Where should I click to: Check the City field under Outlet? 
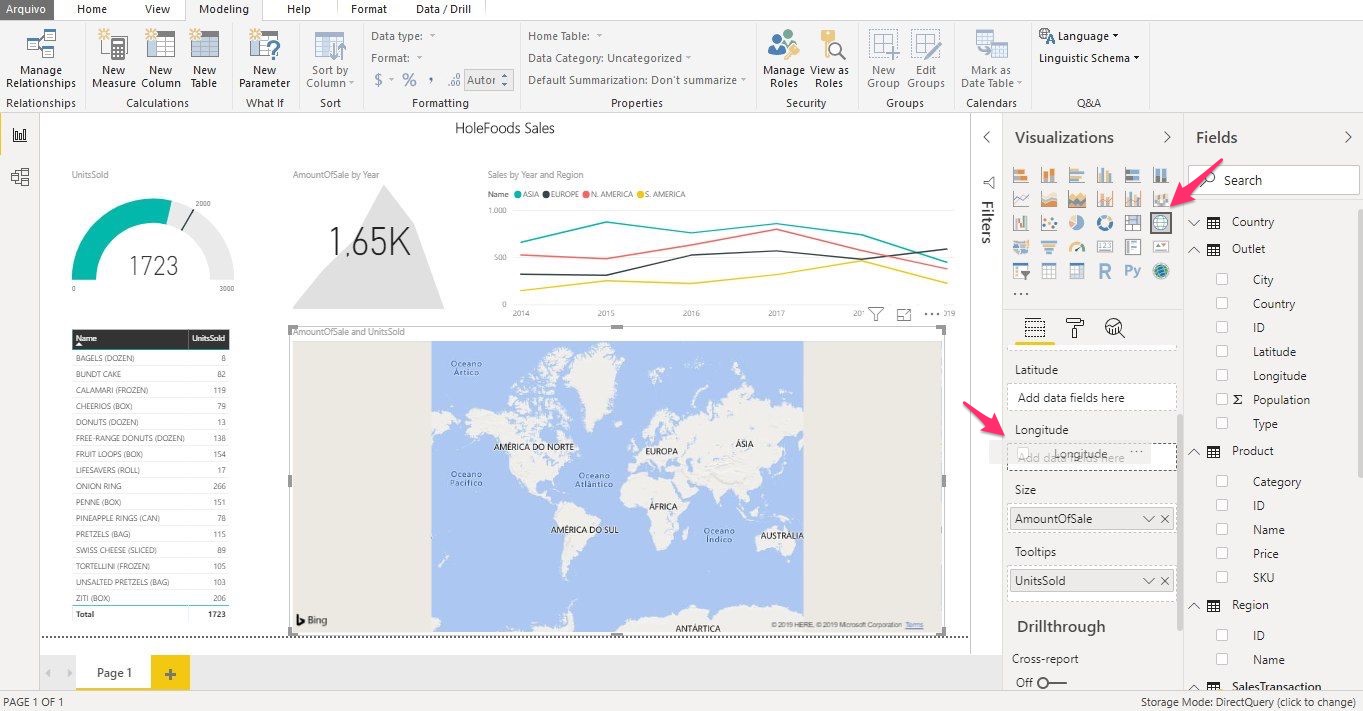pos(1222,280)
